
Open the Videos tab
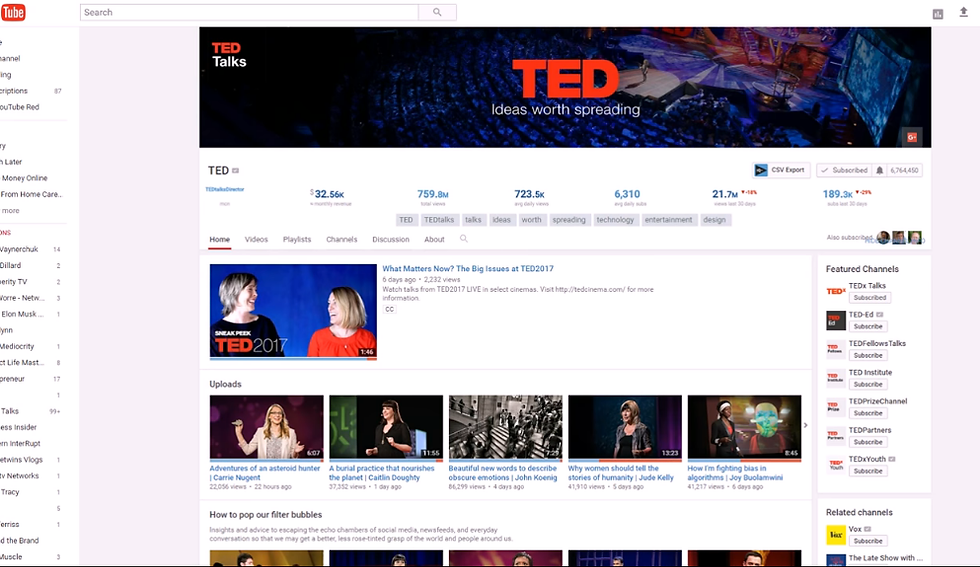(x=256, y=239)
